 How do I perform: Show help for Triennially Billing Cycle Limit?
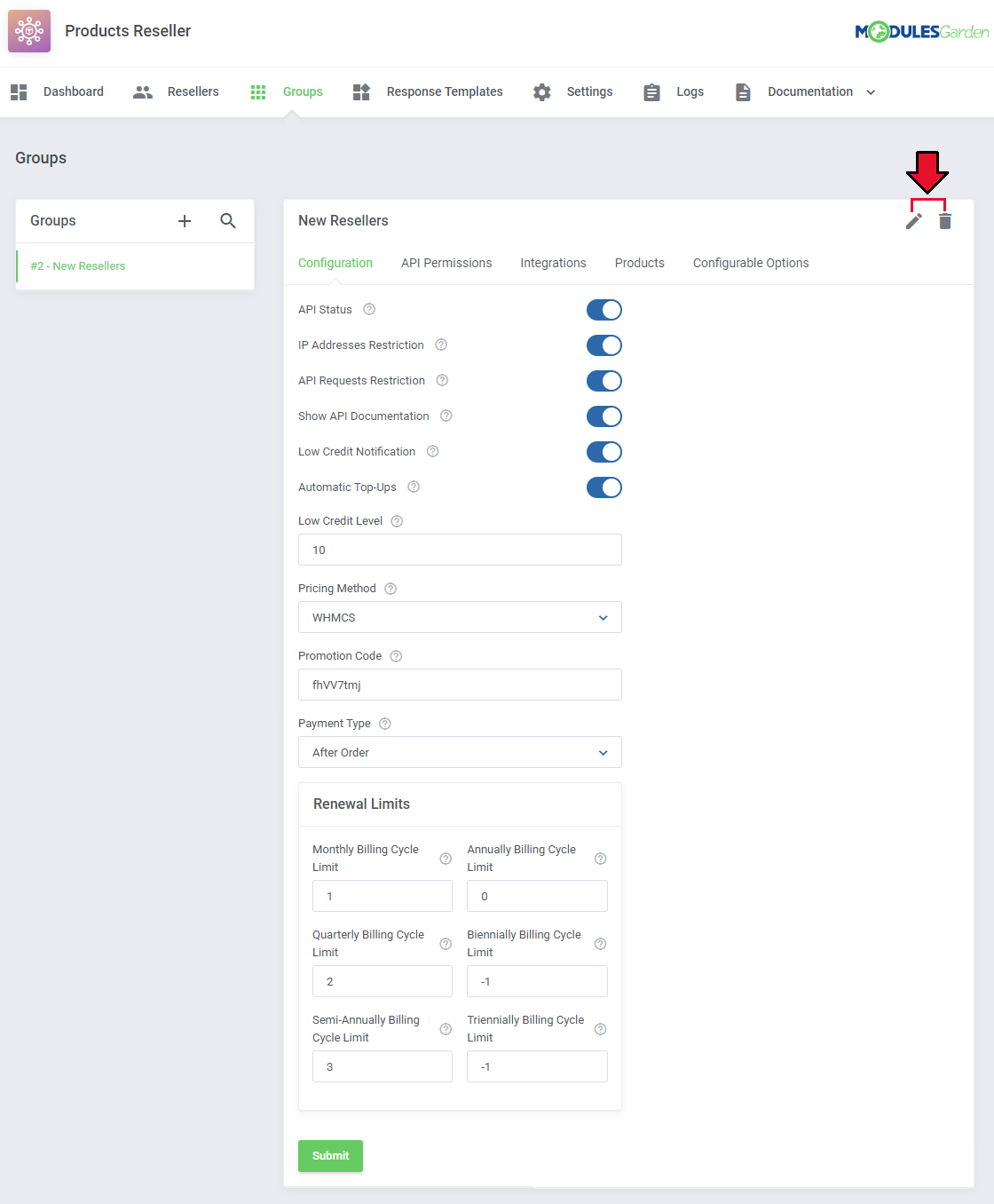[x=600, y=1029]
